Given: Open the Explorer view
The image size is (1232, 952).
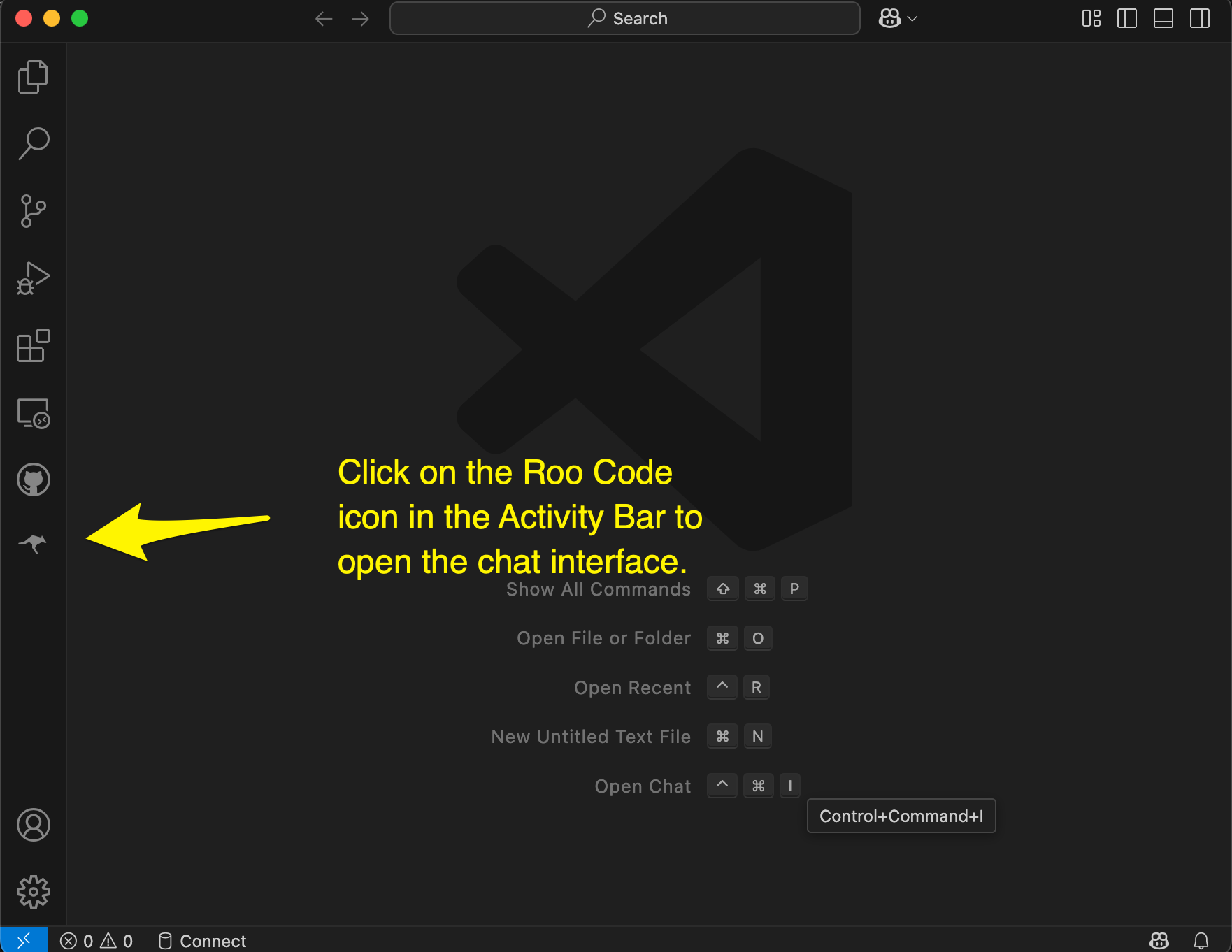Looking at the screenshot, I should [x=33, y=76].
